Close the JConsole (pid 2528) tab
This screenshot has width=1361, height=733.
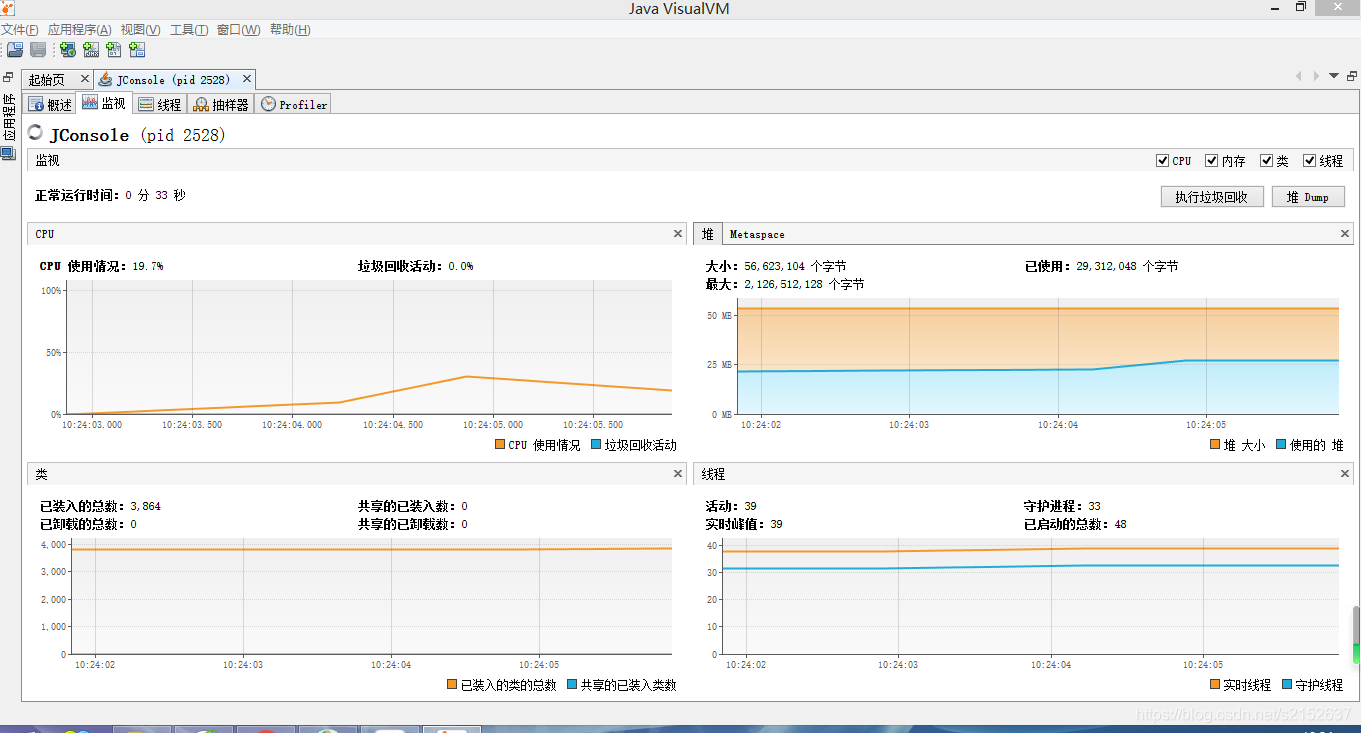[245, 79]
